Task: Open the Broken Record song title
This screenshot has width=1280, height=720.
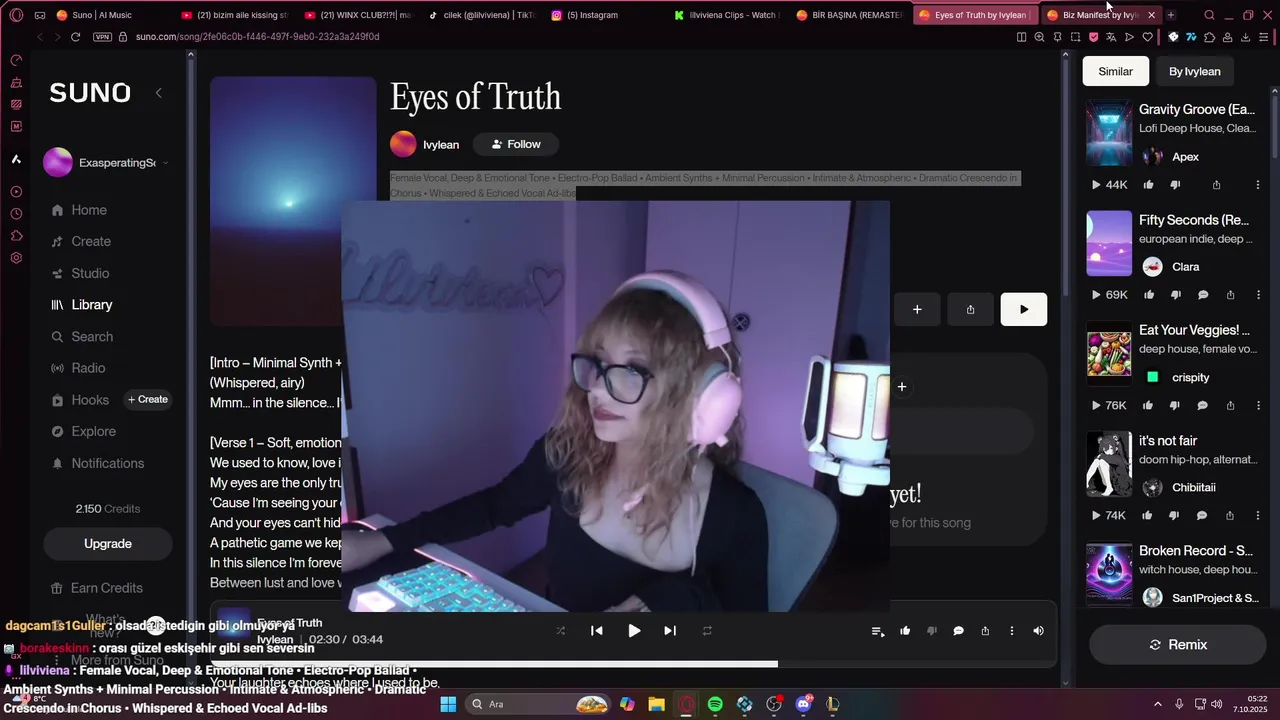Action: coord(1196,551)
